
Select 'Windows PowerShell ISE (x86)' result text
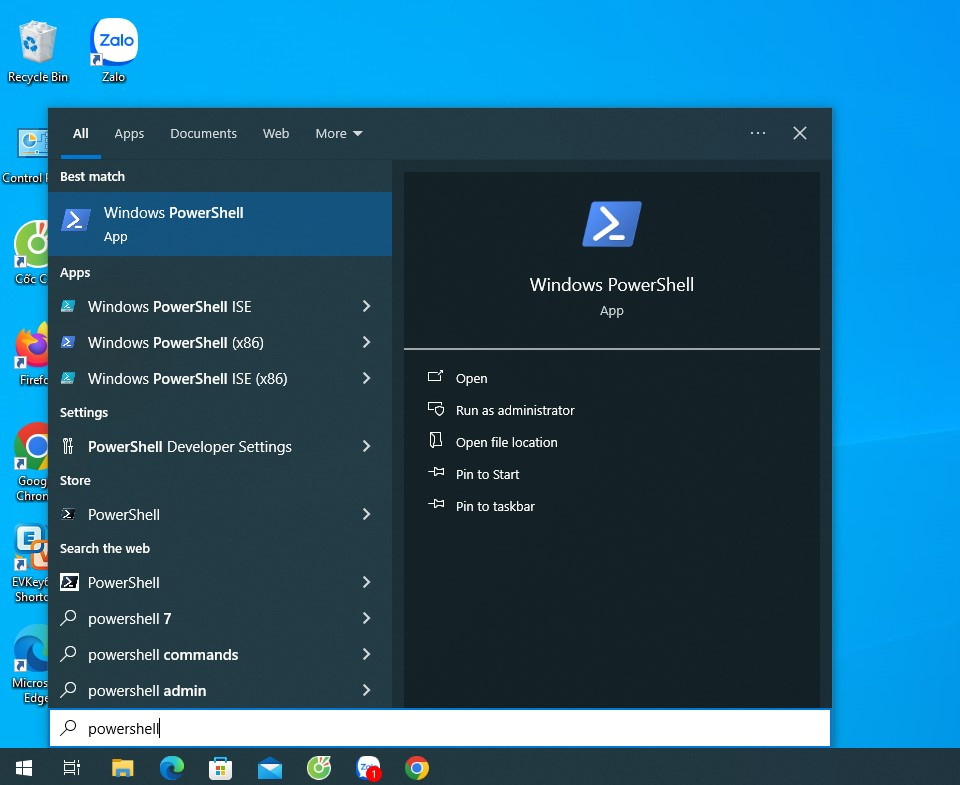click(x=187, y=379)
